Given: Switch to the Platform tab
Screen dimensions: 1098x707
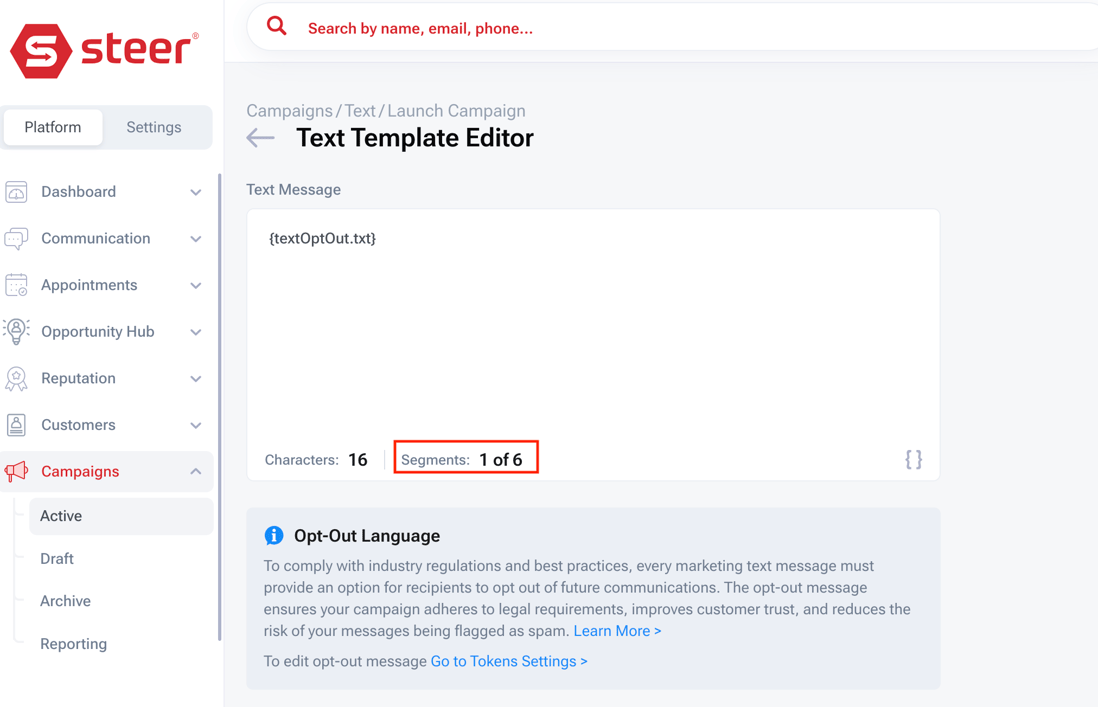Looking at the screenshot, I should tap(53, 127).
